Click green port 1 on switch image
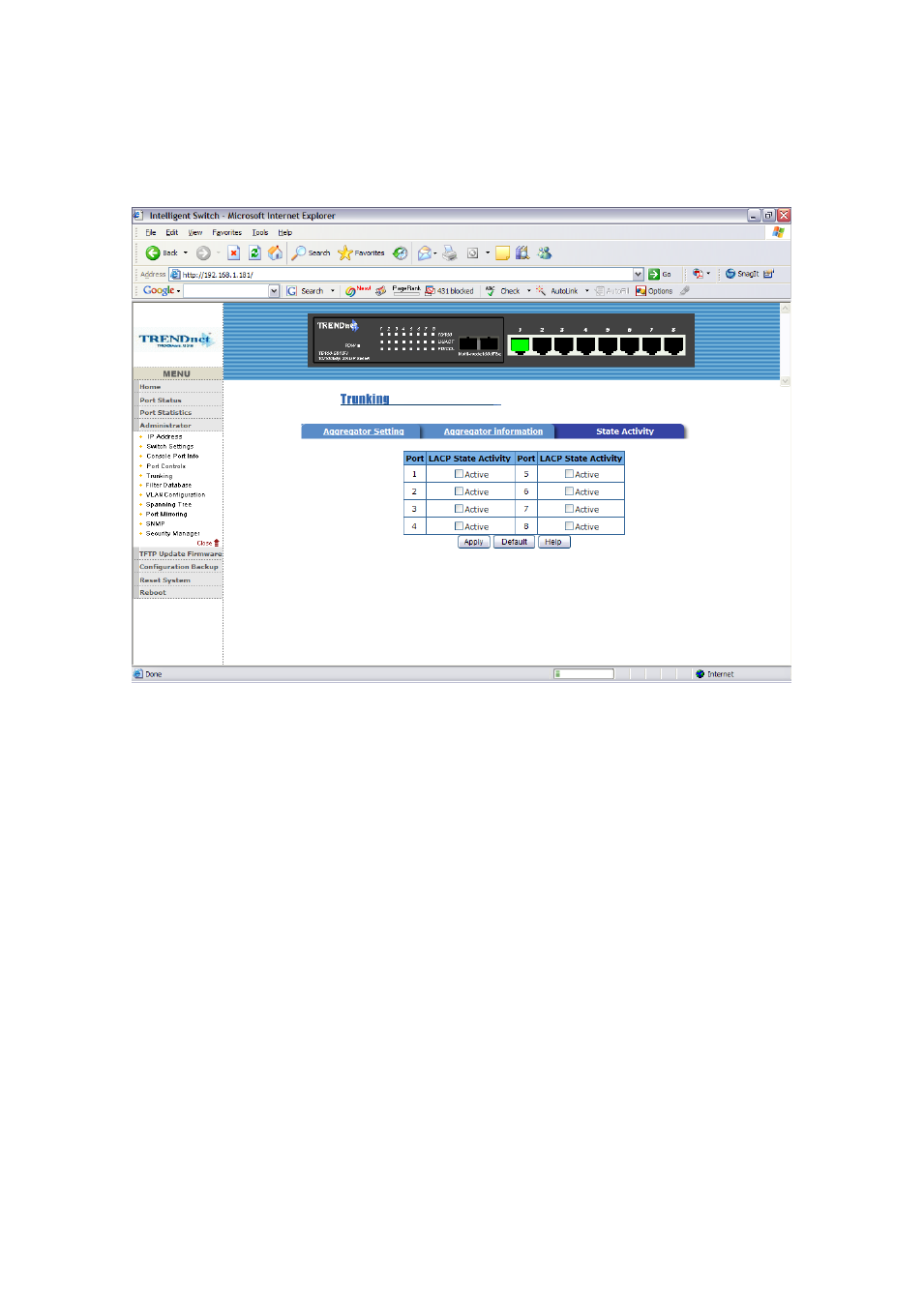Screen dimensions: 924x1306 click(x=520, y=345)
